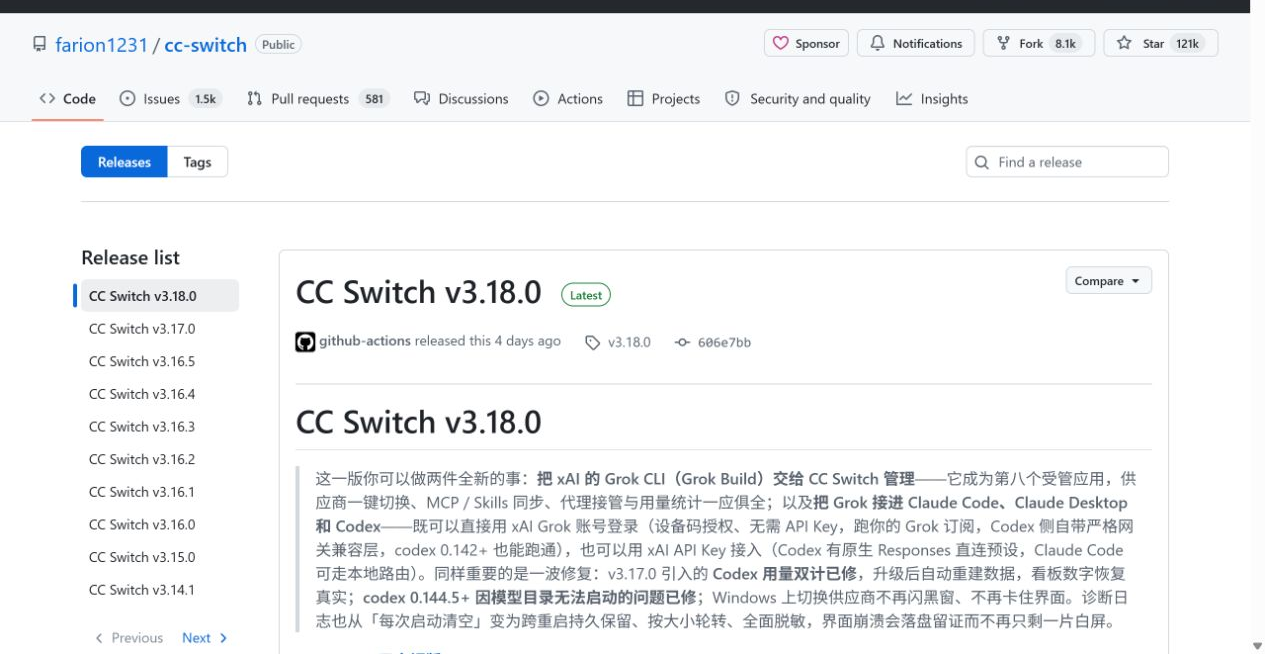Open the Notifications button
This screenshot has width=1265, height=654.
916,43
